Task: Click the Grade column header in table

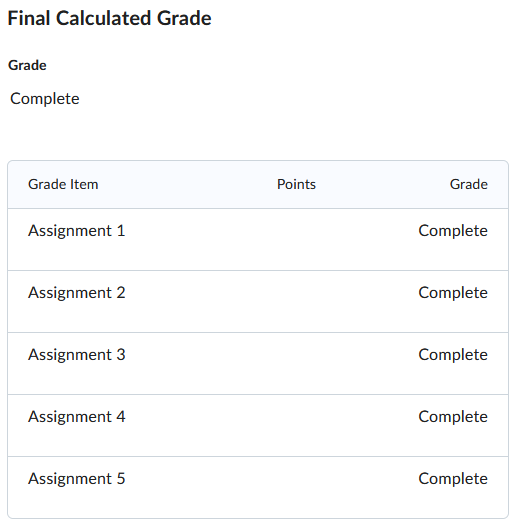Action: (x=469, y=184)
